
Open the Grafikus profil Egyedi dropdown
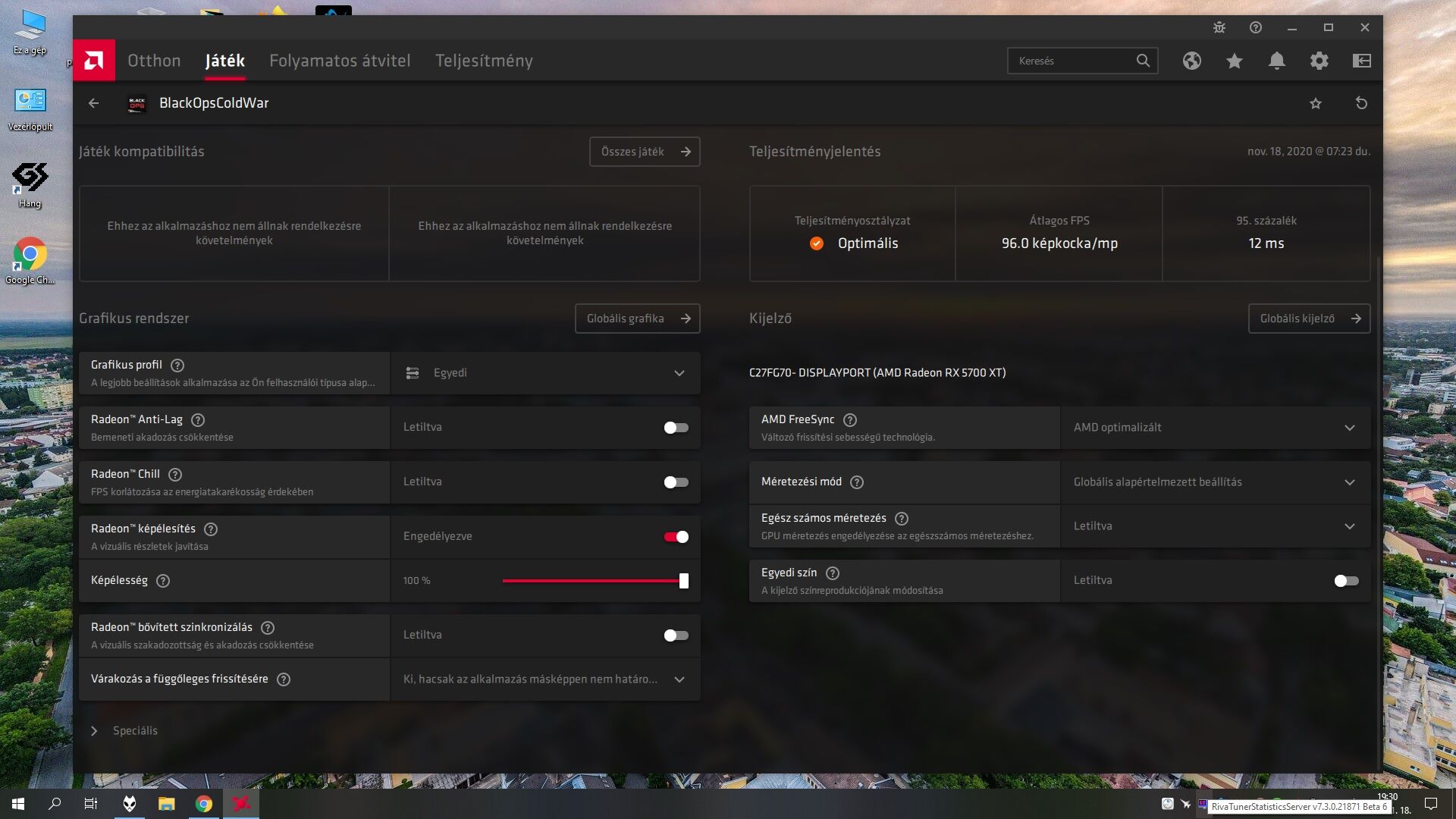pos(545,373)
